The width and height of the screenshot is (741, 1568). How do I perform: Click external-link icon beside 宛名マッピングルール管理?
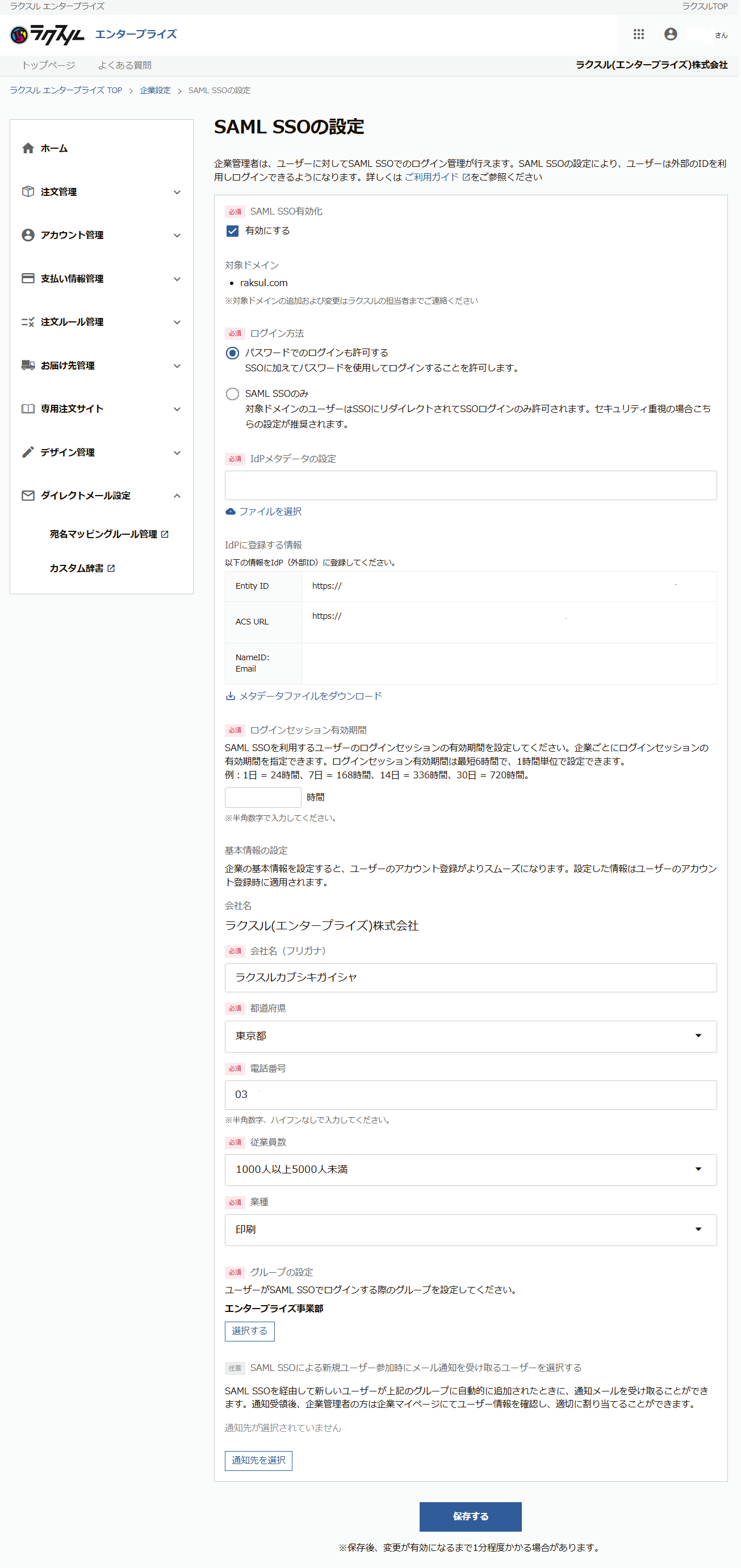[165, 534]
